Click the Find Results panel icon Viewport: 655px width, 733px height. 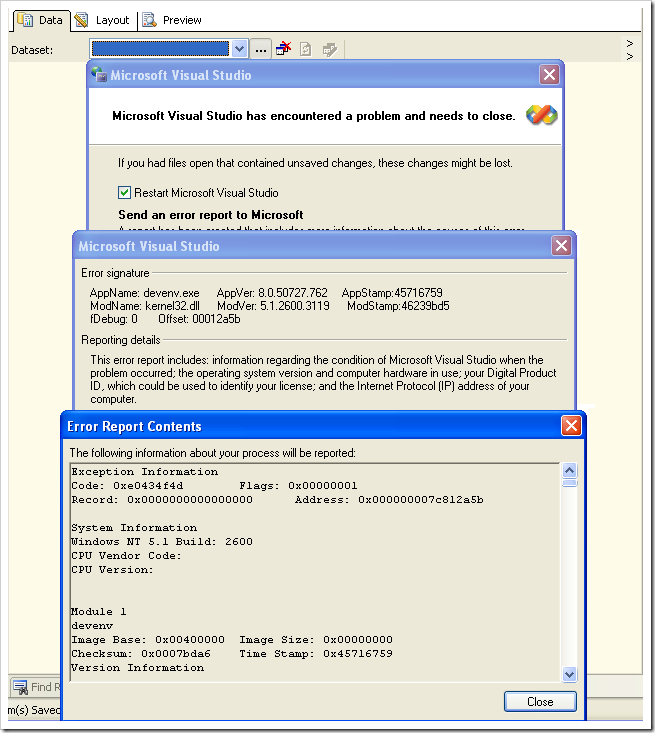[20, 687]
